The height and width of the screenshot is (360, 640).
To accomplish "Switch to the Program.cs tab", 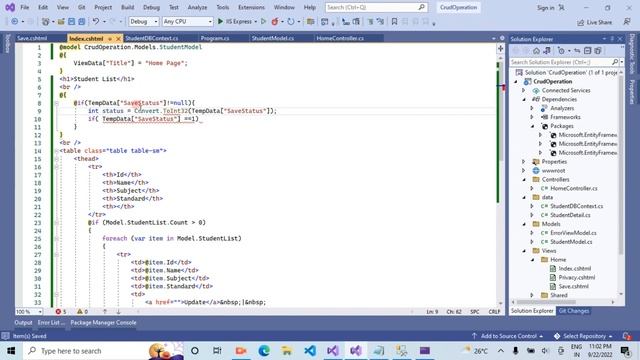I will [x=215, y=38].
